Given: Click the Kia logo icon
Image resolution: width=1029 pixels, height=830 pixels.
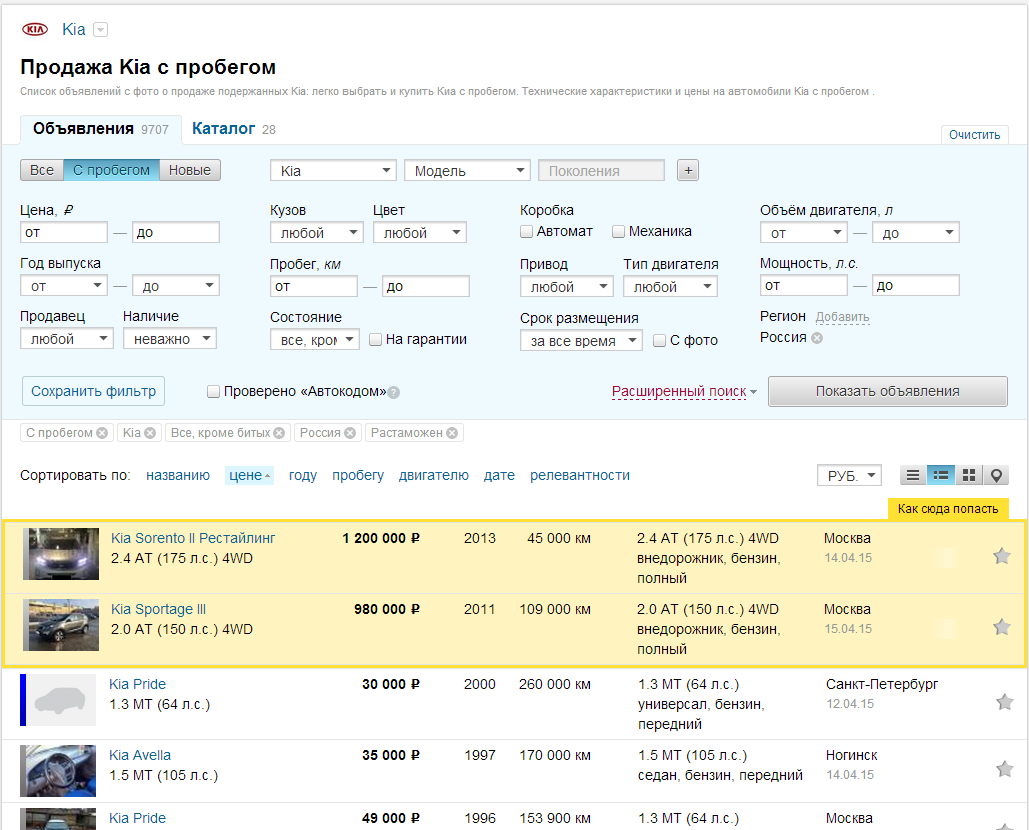Looking at the screenshot, I should [35, 30].
